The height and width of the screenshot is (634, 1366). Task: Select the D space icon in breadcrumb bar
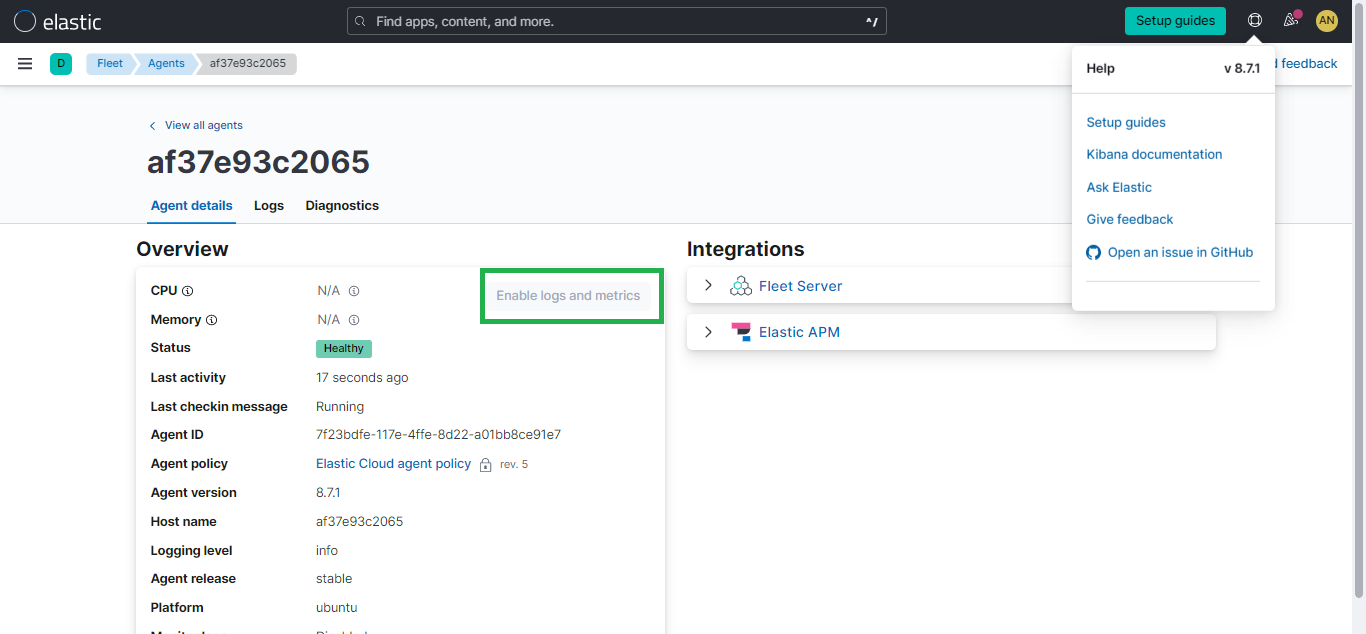point(61,63)
